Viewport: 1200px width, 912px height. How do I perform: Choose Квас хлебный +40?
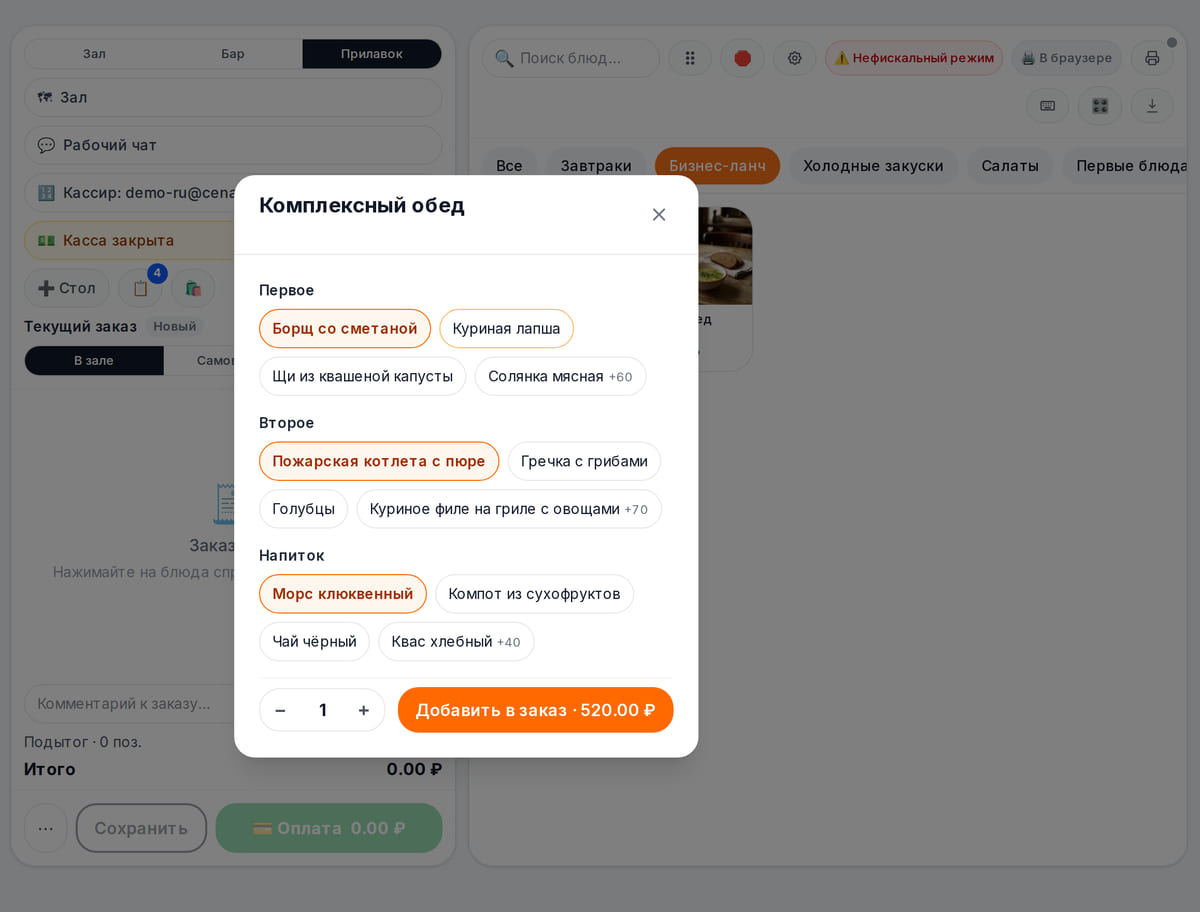[456, 642]
